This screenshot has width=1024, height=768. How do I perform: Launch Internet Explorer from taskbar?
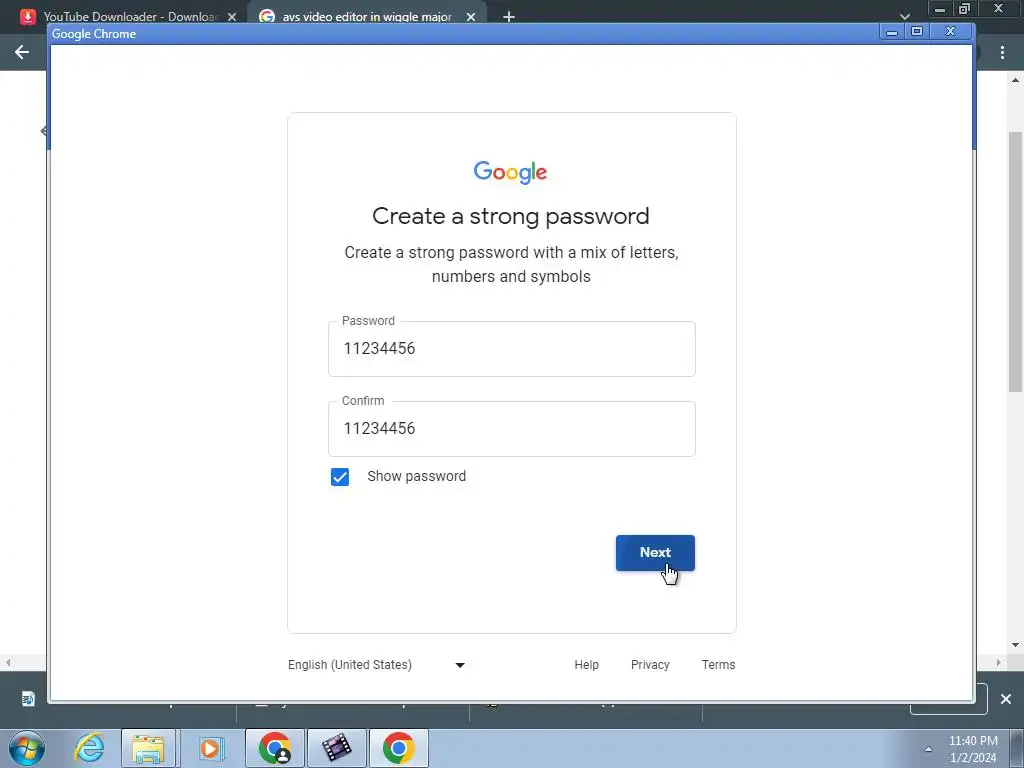(89, 748)
